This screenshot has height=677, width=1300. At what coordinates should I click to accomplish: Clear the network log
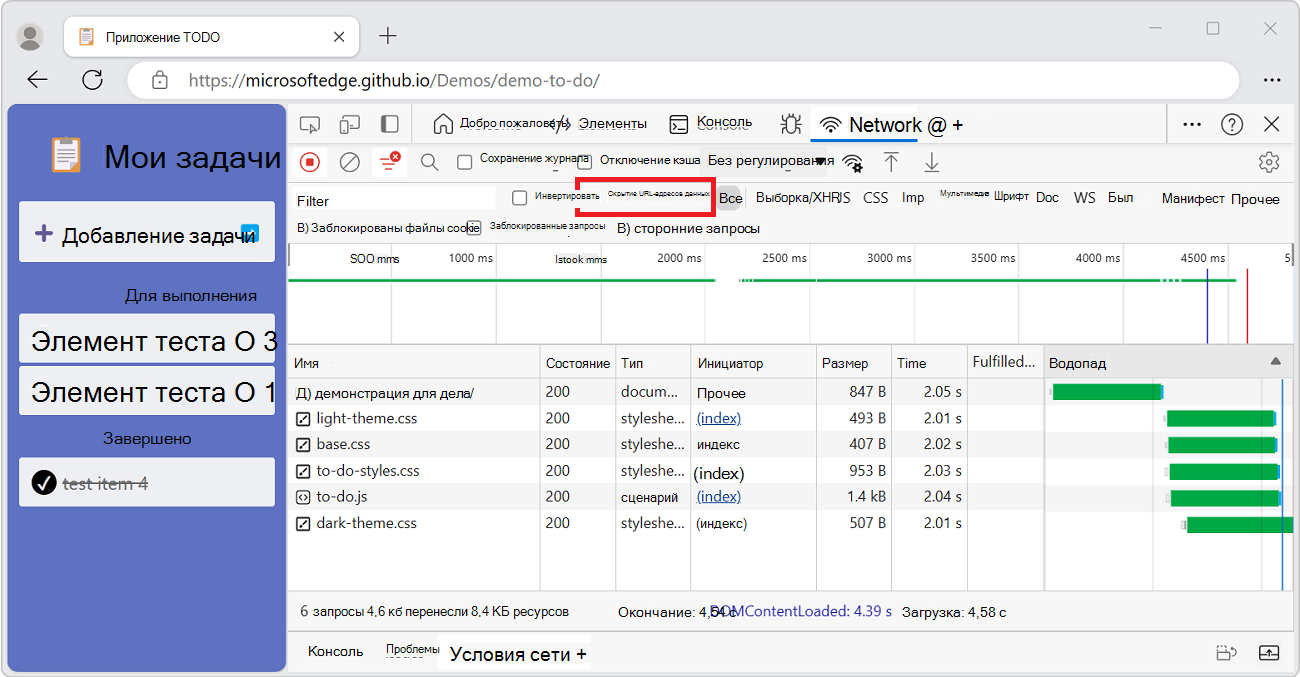349,161
